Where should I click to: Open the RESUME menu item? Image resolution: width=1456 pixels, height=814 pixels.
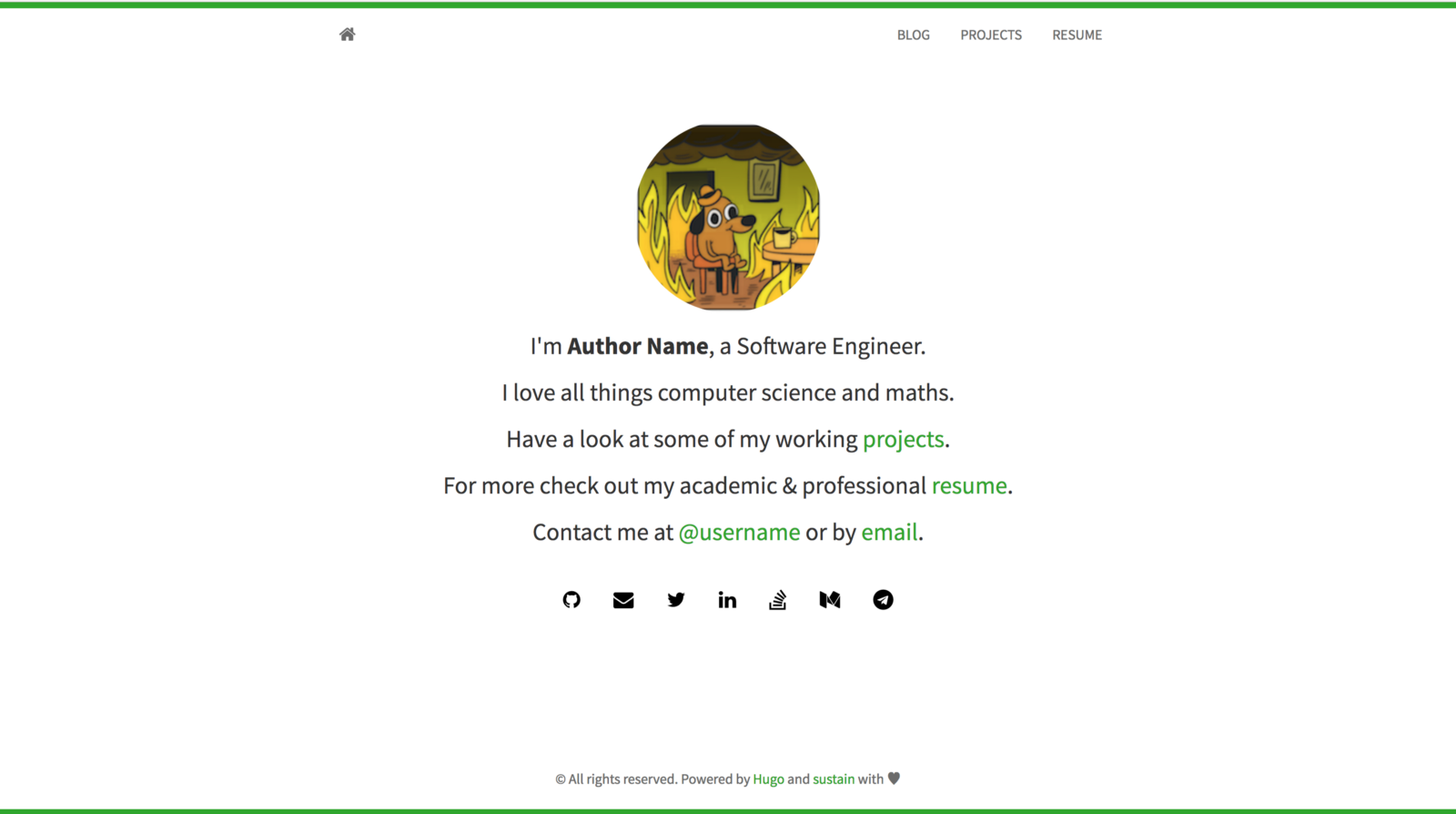pos(1077,35)
